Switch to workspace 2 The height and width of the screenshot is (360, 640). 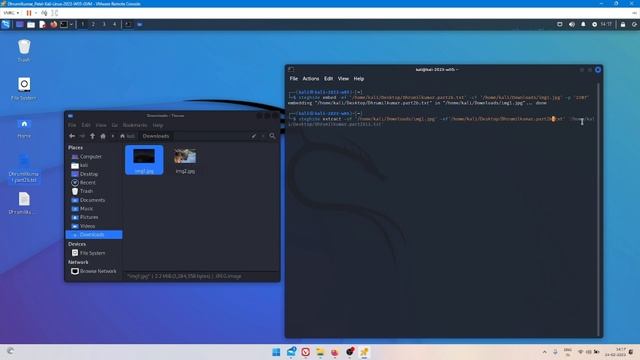[x=93, y=24]
